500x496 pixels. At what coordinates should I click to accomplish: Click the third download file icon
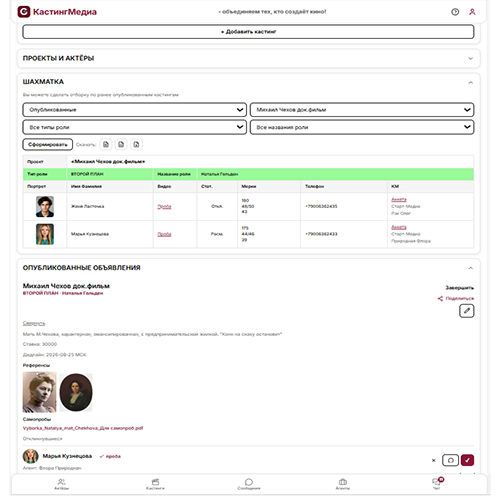click(x=136, y=144)
